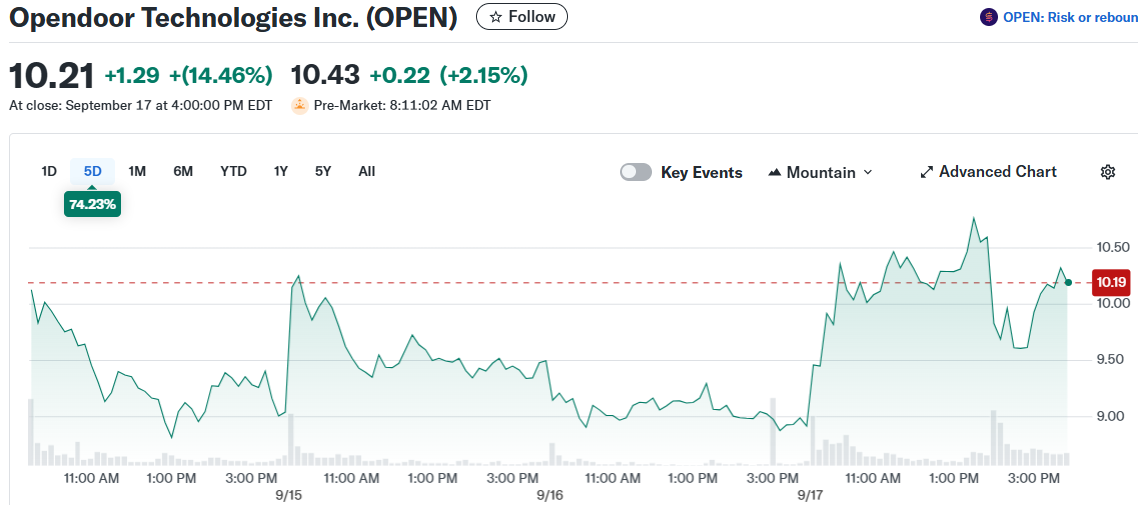Follow Opendoor Technologies stock
Screen dimensions: 1138x505
(522, 17)
